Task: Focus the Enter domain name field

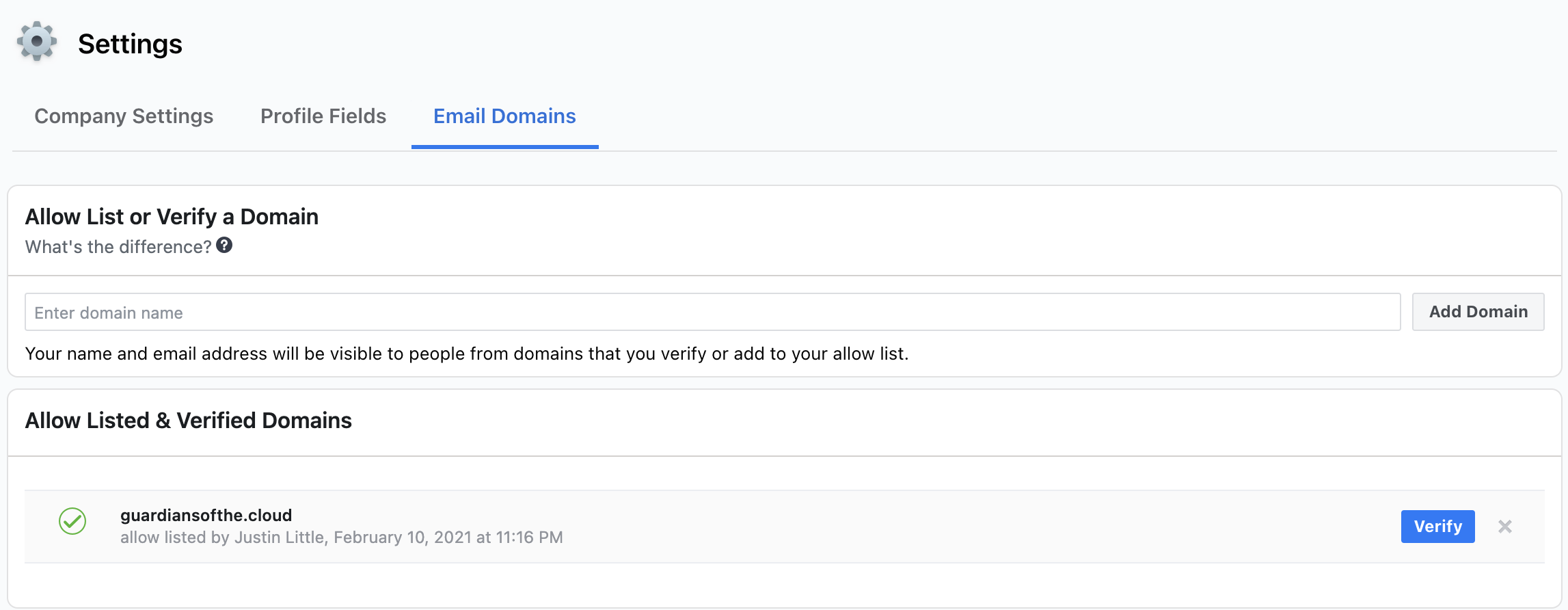Action: [712, 313]
